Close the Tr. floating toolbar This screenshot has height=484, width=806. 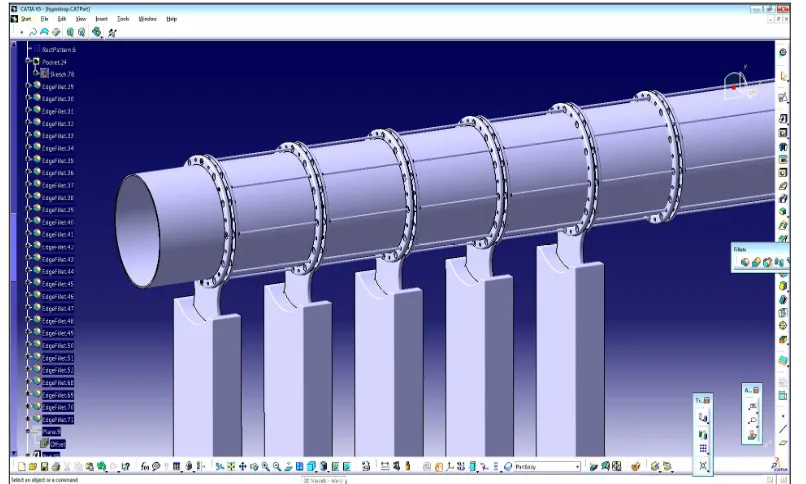click(707, 400)
